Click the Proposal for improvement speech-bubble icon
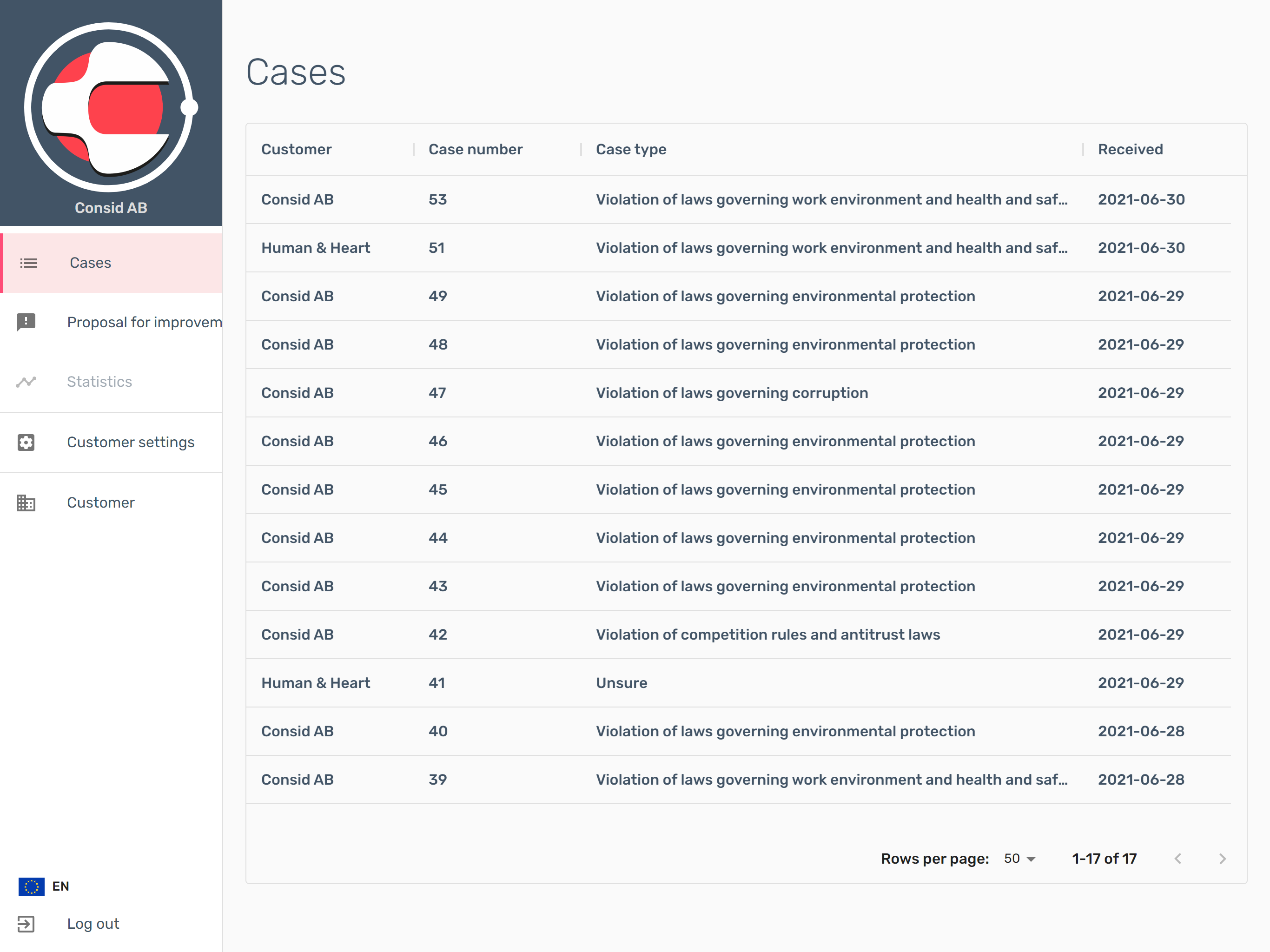This screenshot has height=952, width=1270. [x=26, y=322]
